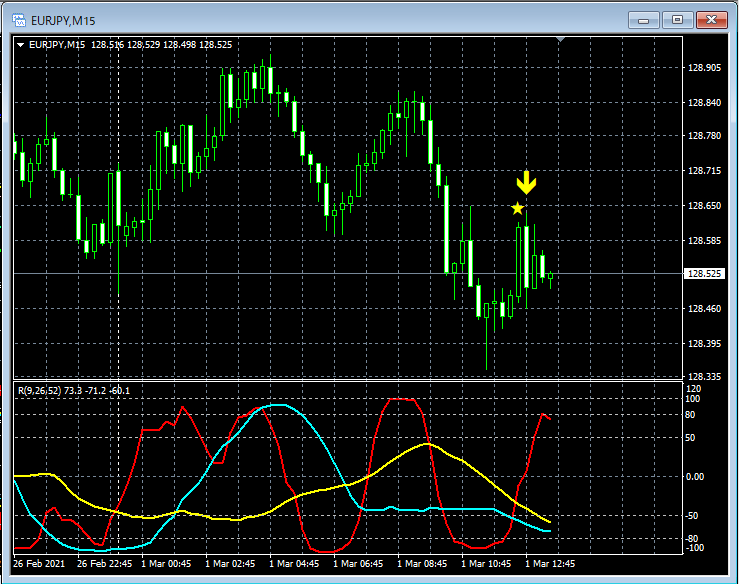Click the price scale value 128.650
This screenshot has width=739, height=584.
704,206
